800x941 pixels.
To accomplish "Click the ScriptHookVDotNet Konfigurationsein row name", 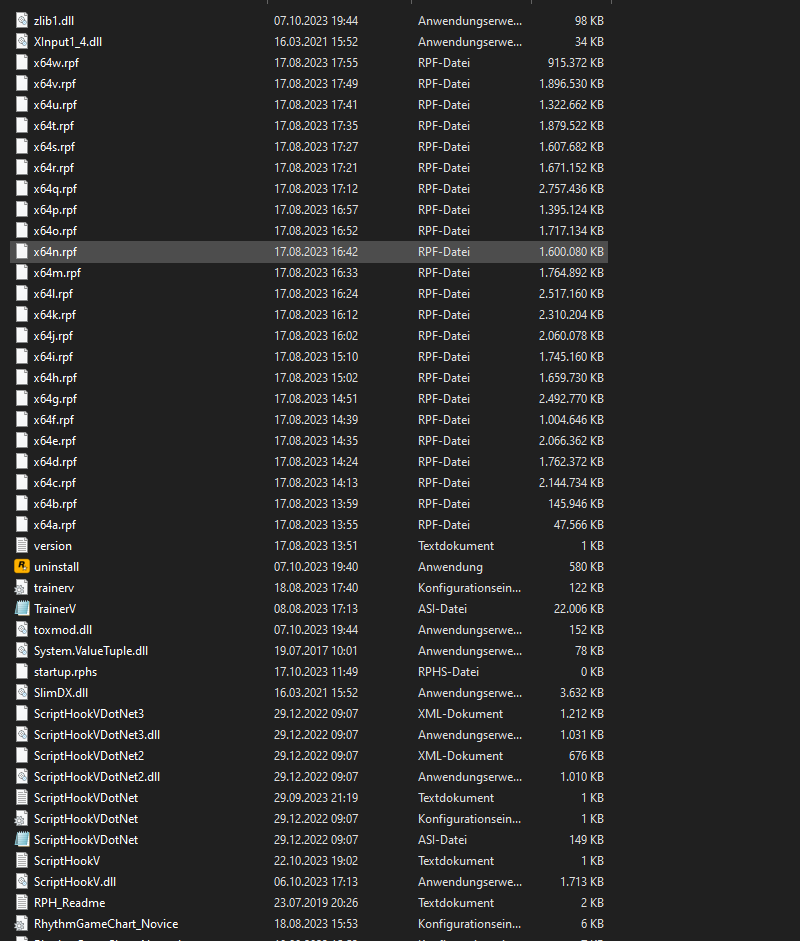I will (x=86, y=819).
